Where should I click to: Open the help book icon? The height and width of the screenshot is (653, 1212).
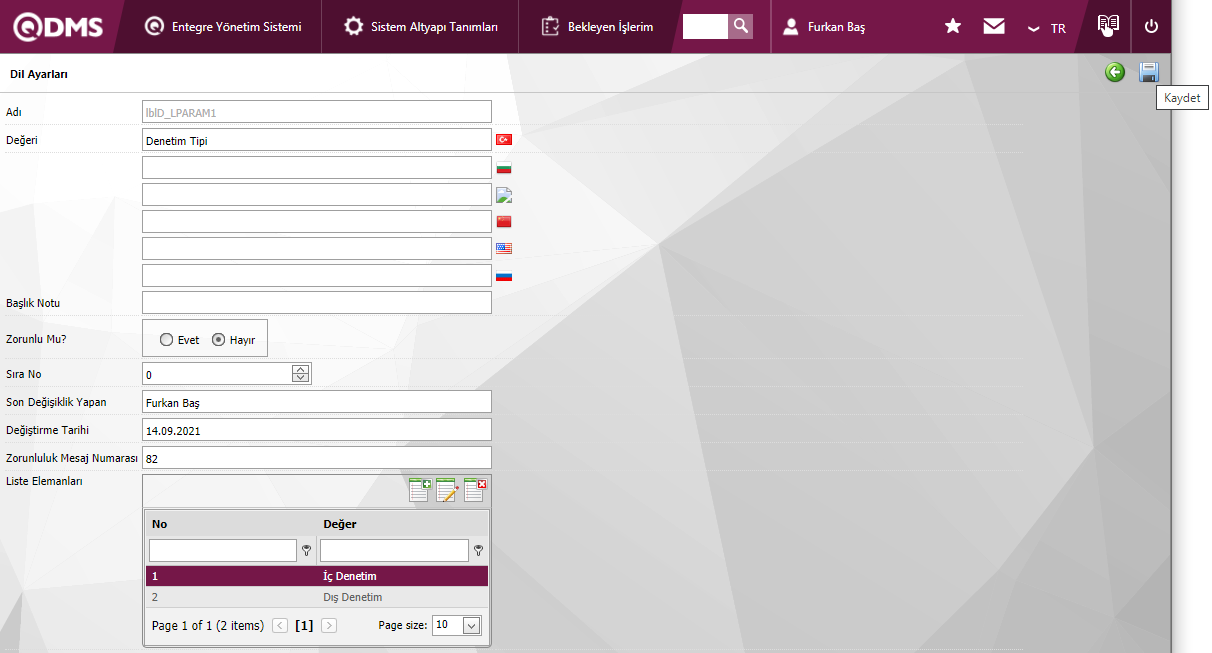(x=1108, y=26)
